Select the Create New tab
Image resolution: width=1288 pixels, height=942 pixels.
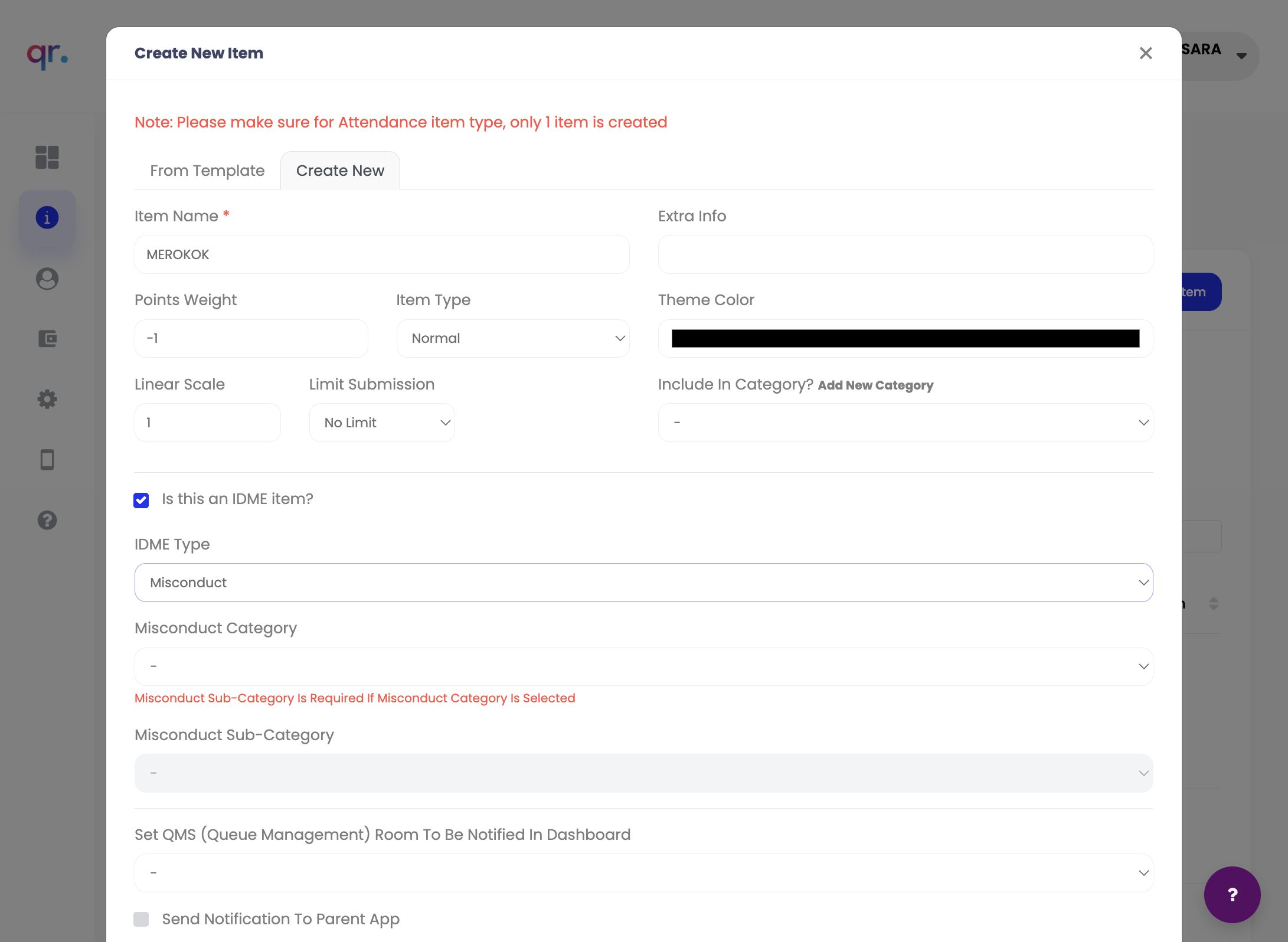tap(340, 171)
